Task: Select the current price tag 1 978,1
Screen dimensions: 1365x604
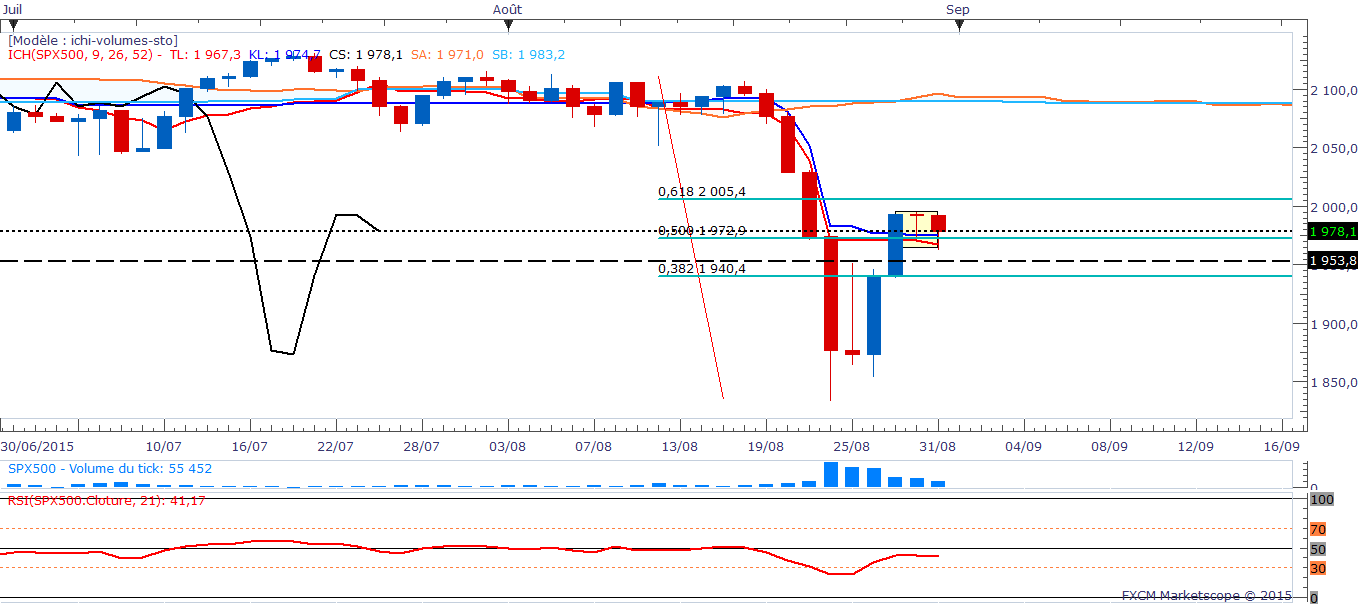Action: coord(1335,231)
